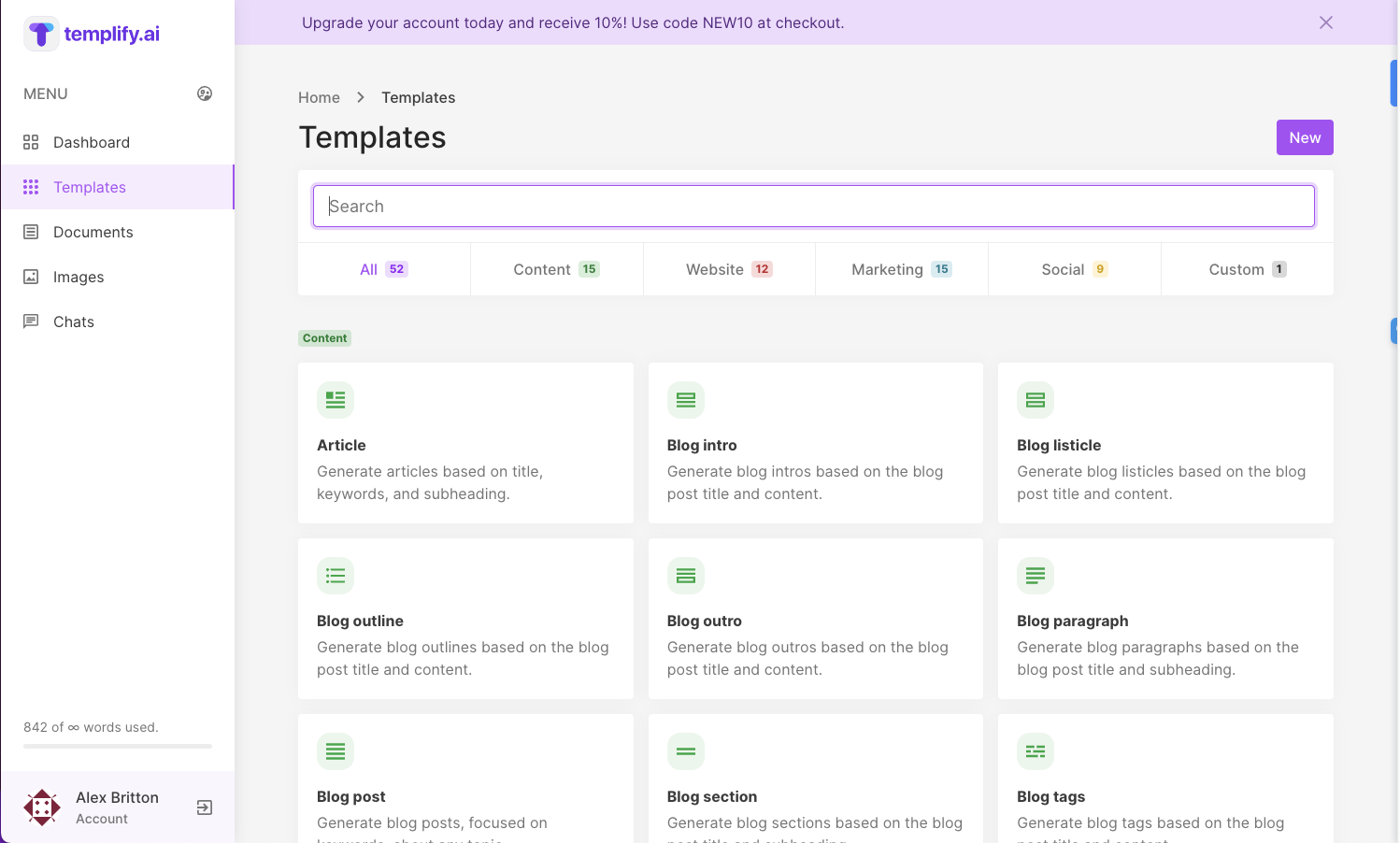Click the theme switcher icon beside MENU
The height and width of the screenshot is (843, 1400).
[205, 93]
